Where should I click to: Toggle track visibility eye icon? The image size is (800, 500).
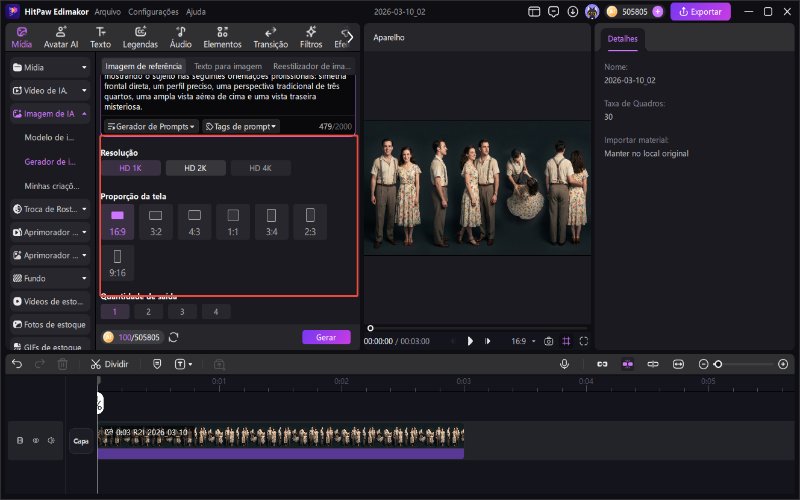(x=35, y=440)
